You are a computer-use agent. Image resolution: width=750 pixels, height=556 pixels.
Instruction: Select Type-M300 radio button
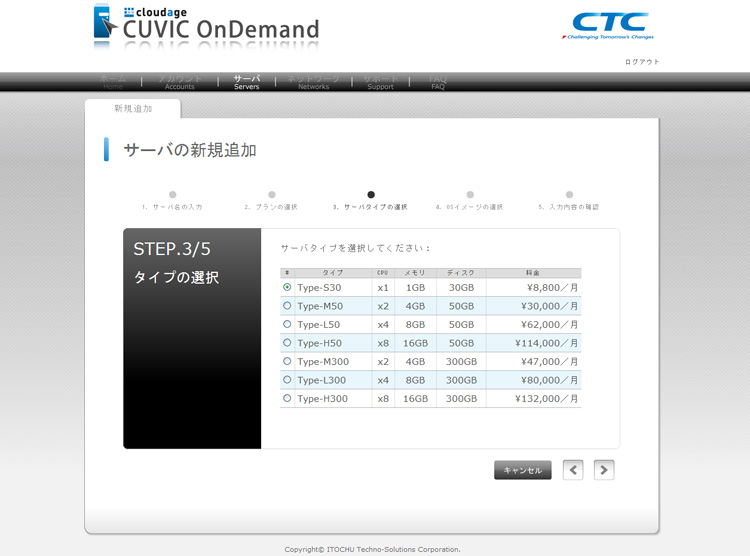288,361
